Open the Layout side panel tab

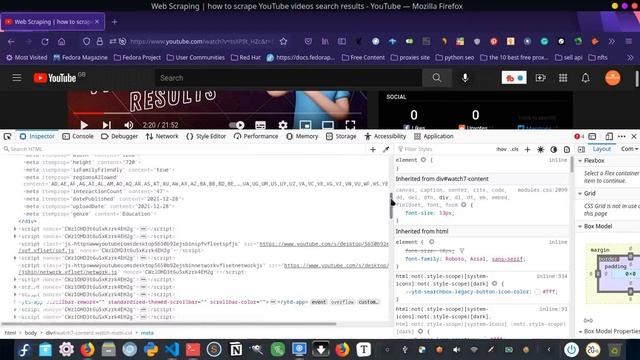pos(602,149)
